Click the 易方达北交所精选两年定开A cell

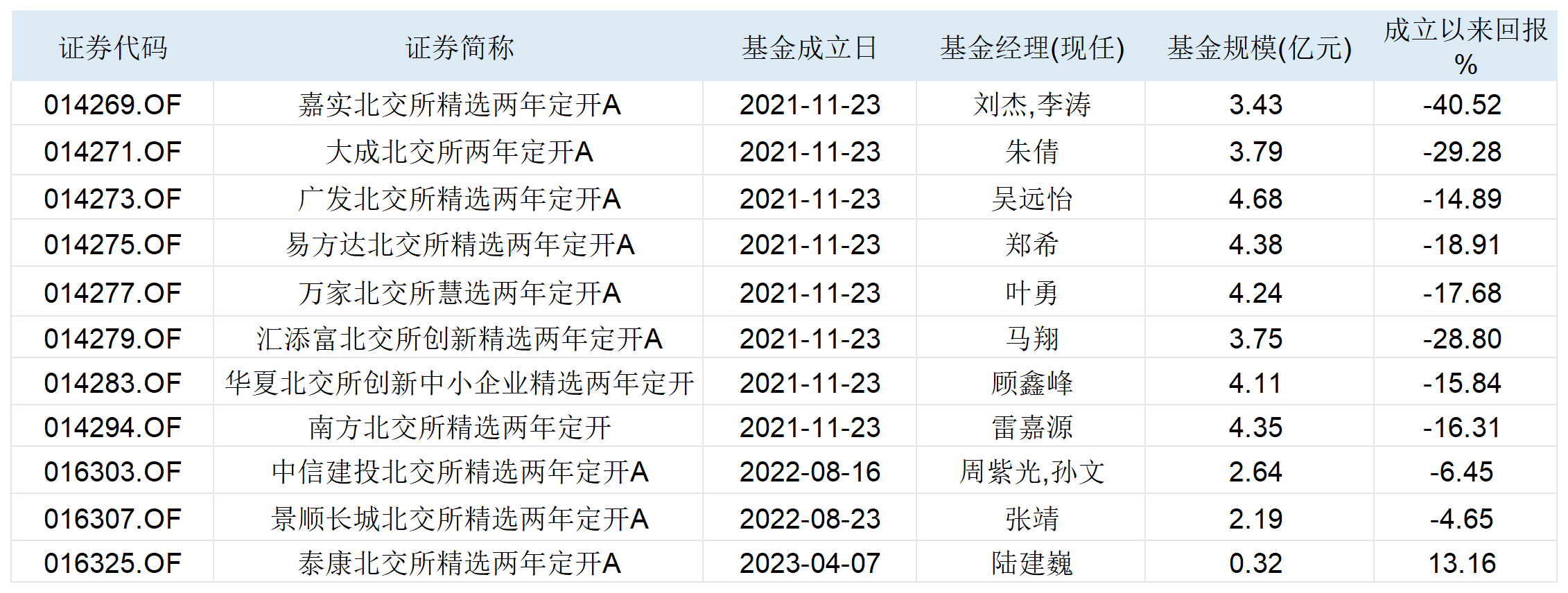[x=460, y=245]
